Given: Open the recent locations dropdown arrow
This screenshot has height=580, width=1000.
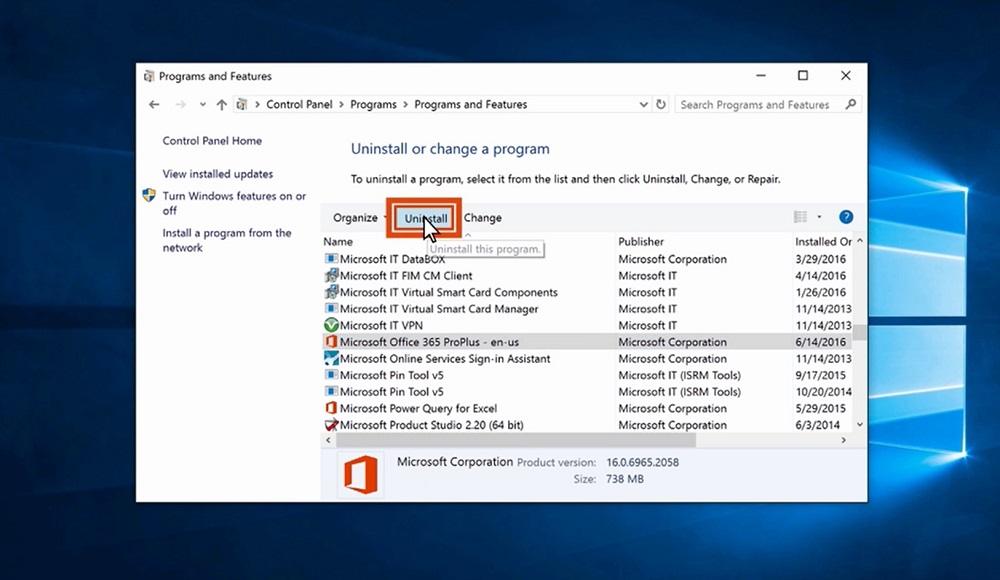Looking at the screenshot, I should click(202, 105).
